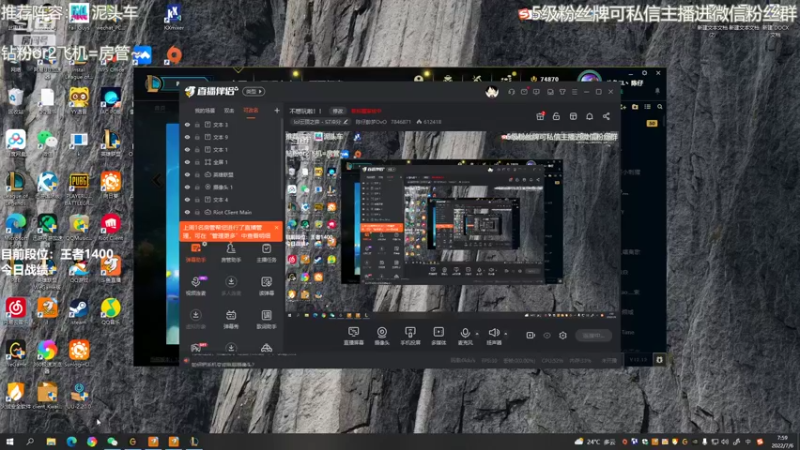Click the grey 直播中 live button
800x450 pixels.
point(593,335)
